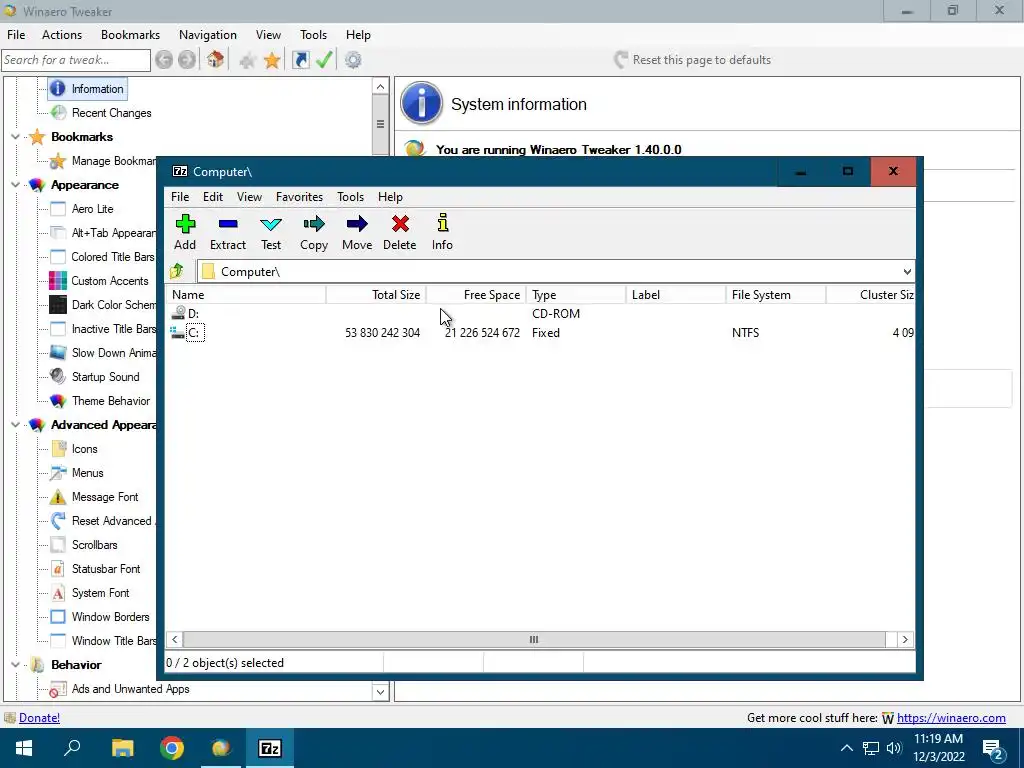Select the Move tool in 7-Zip
Image resolution: width=1024 pixels, height=768 pixels.
tap(357, 232)
